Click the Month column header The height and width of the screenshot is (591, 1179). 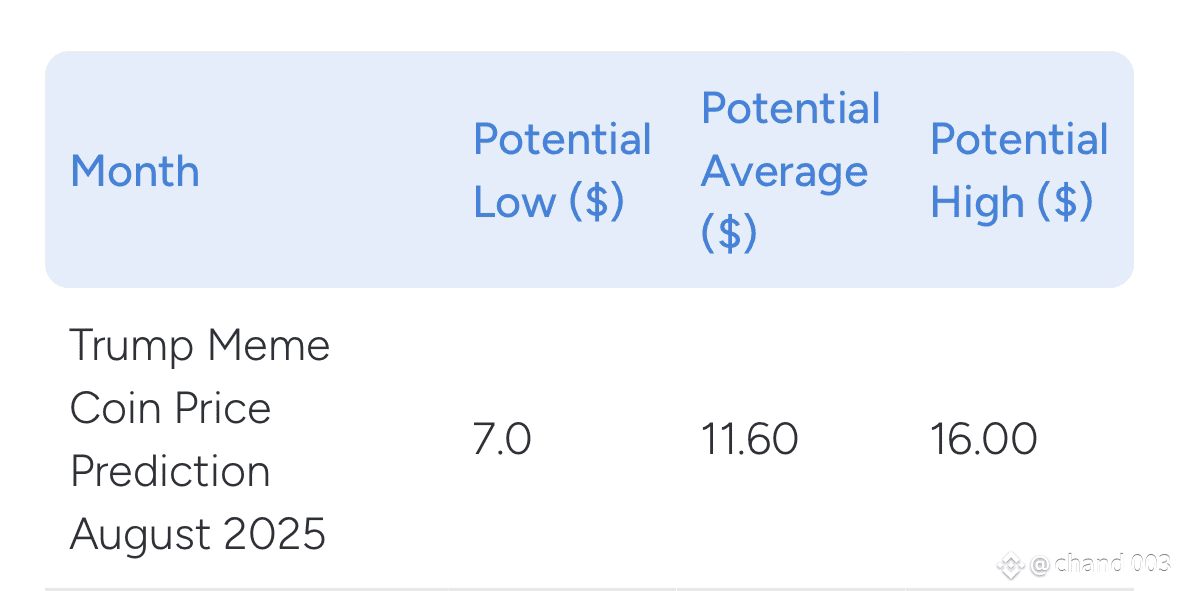point(135,171)
